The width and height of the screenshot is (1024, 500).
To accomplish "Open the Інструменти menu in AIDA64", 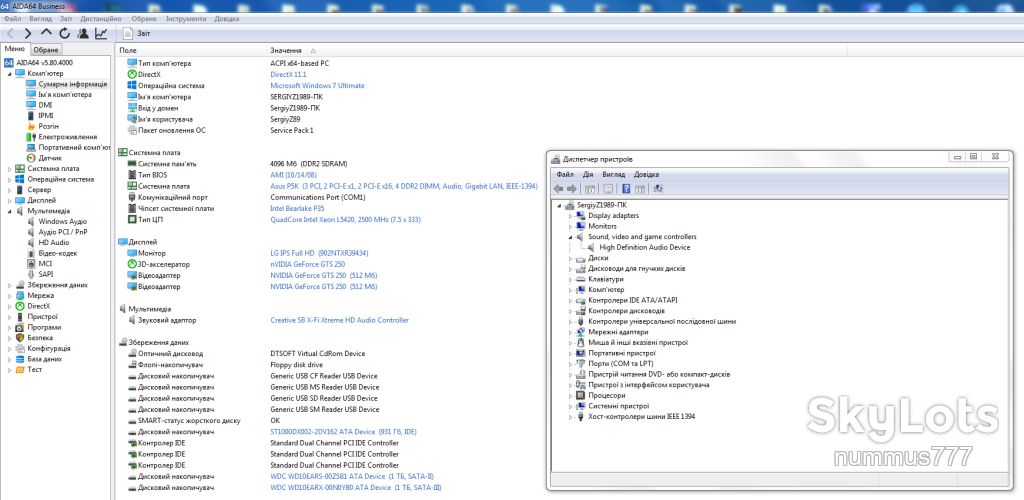I will click(186, 19).
